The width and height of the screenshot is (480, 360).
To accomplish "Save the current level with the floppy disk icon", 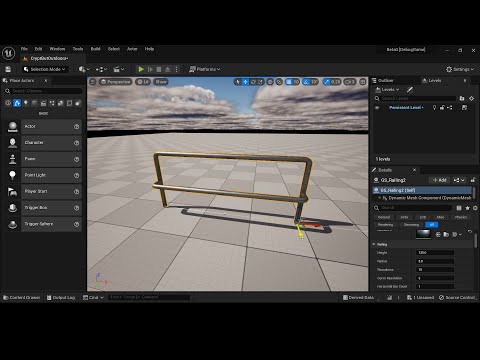I will coord(8,69).
